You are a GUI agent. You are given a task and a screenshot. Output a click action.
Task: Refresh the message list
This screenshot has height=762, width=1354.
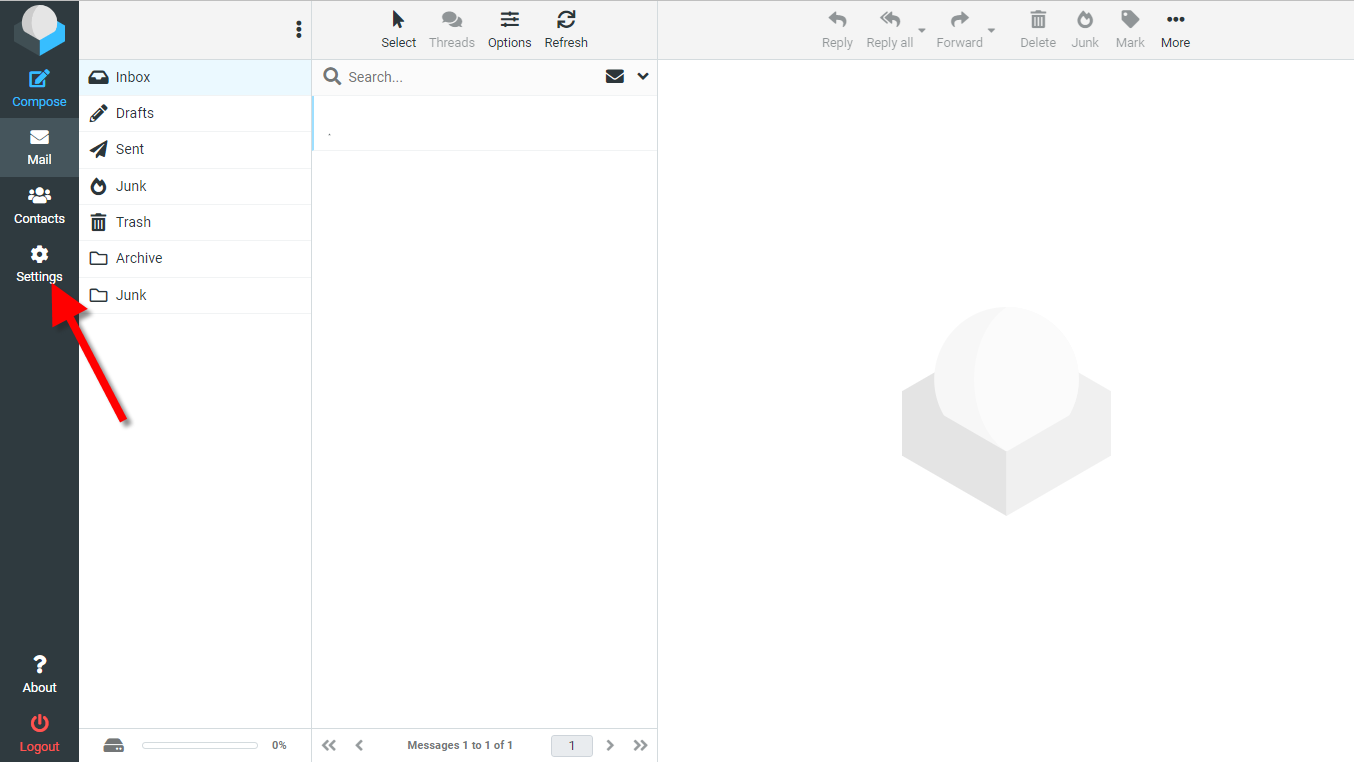[566, 30]
